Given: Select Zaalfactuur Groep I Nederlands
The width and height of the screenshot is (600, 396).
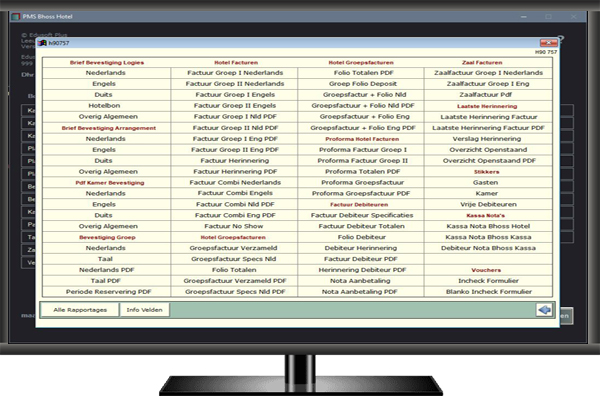Looking at the screenshot, I should click(x=488, y=73).
